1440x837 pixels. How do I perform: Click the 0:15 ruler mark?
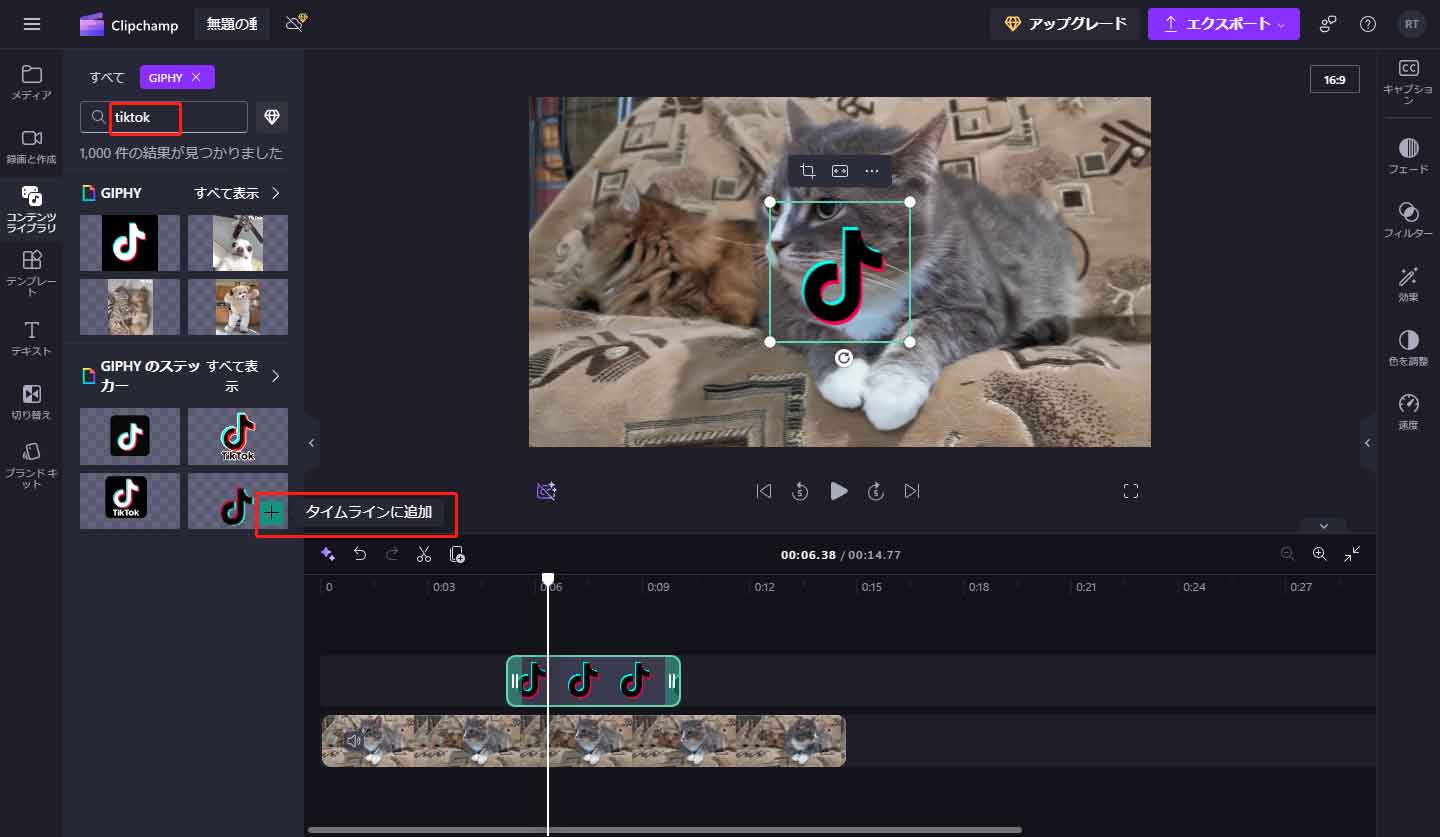click(x=872, y=587)
